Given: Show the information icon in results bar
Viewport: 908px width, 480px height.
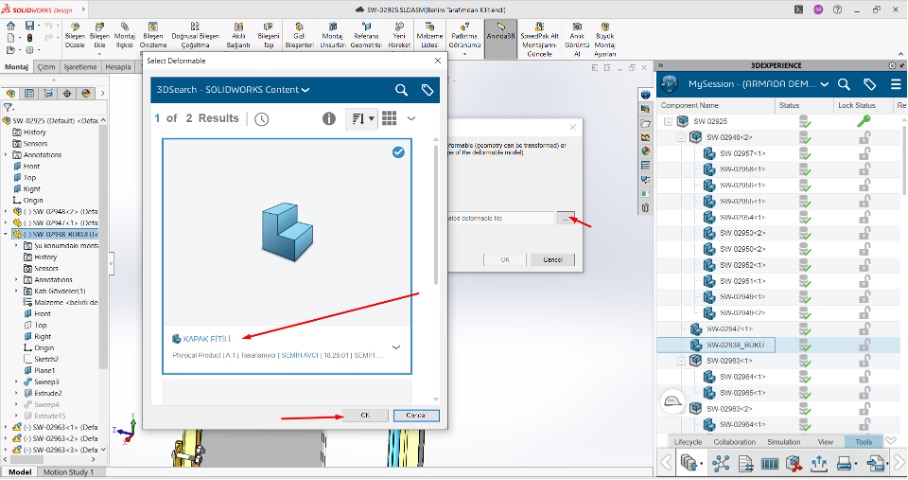Looking at the screenshot, I should [x=329, y=119].
